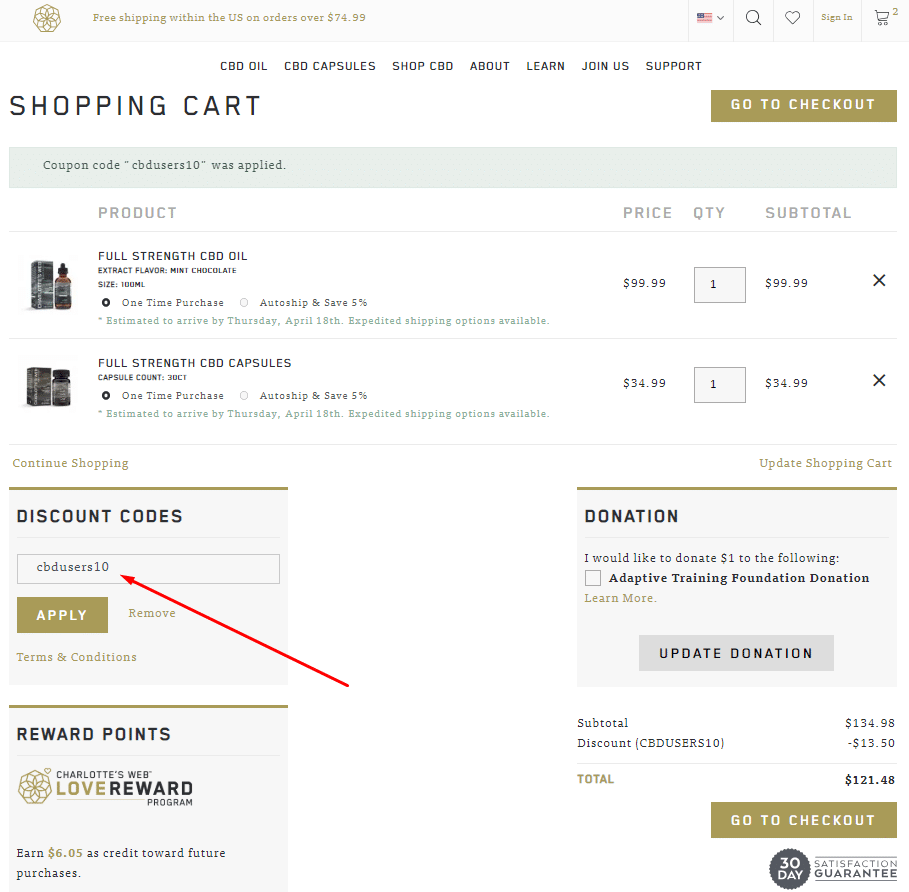Screen dimensions: 909x892
Task: Click the FULL STRENGTH CBD CAPSULES product title
Action: 195,363
